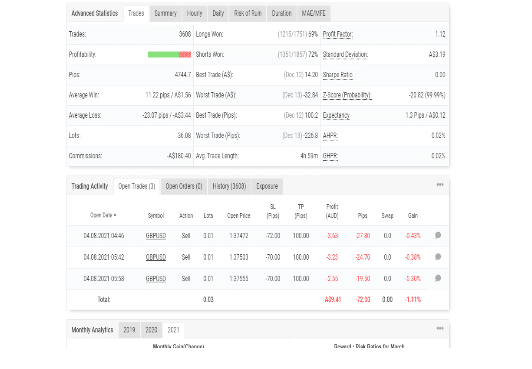Show 2020 monthly analytics
This screenshot has height=369, width=532.
[151, 330]
